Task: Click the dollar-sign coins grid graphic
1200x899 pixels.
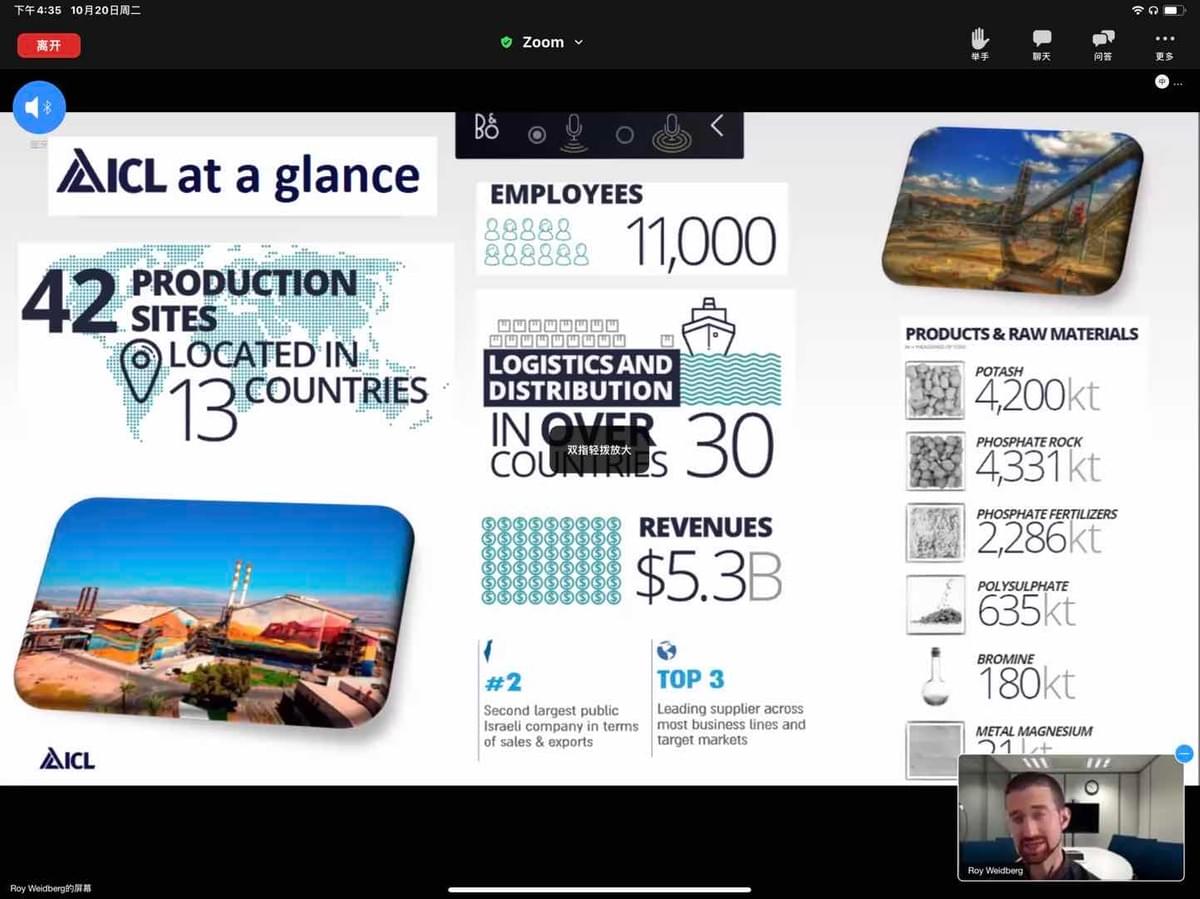Action: pos(551,560)
